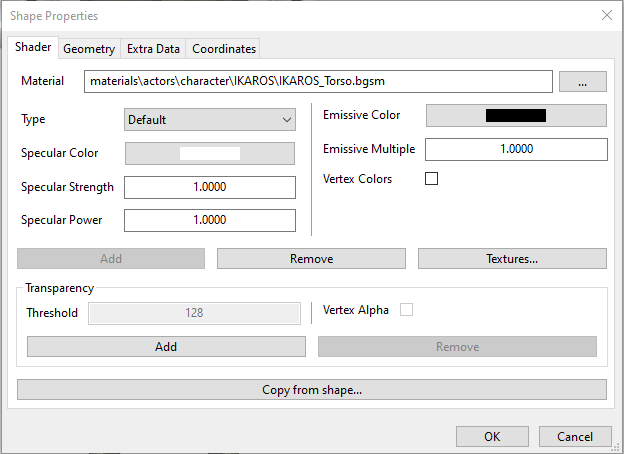This screenshot has height=454, width=624.
Task: Add transparency with the Add button
Action: (166, 347)
